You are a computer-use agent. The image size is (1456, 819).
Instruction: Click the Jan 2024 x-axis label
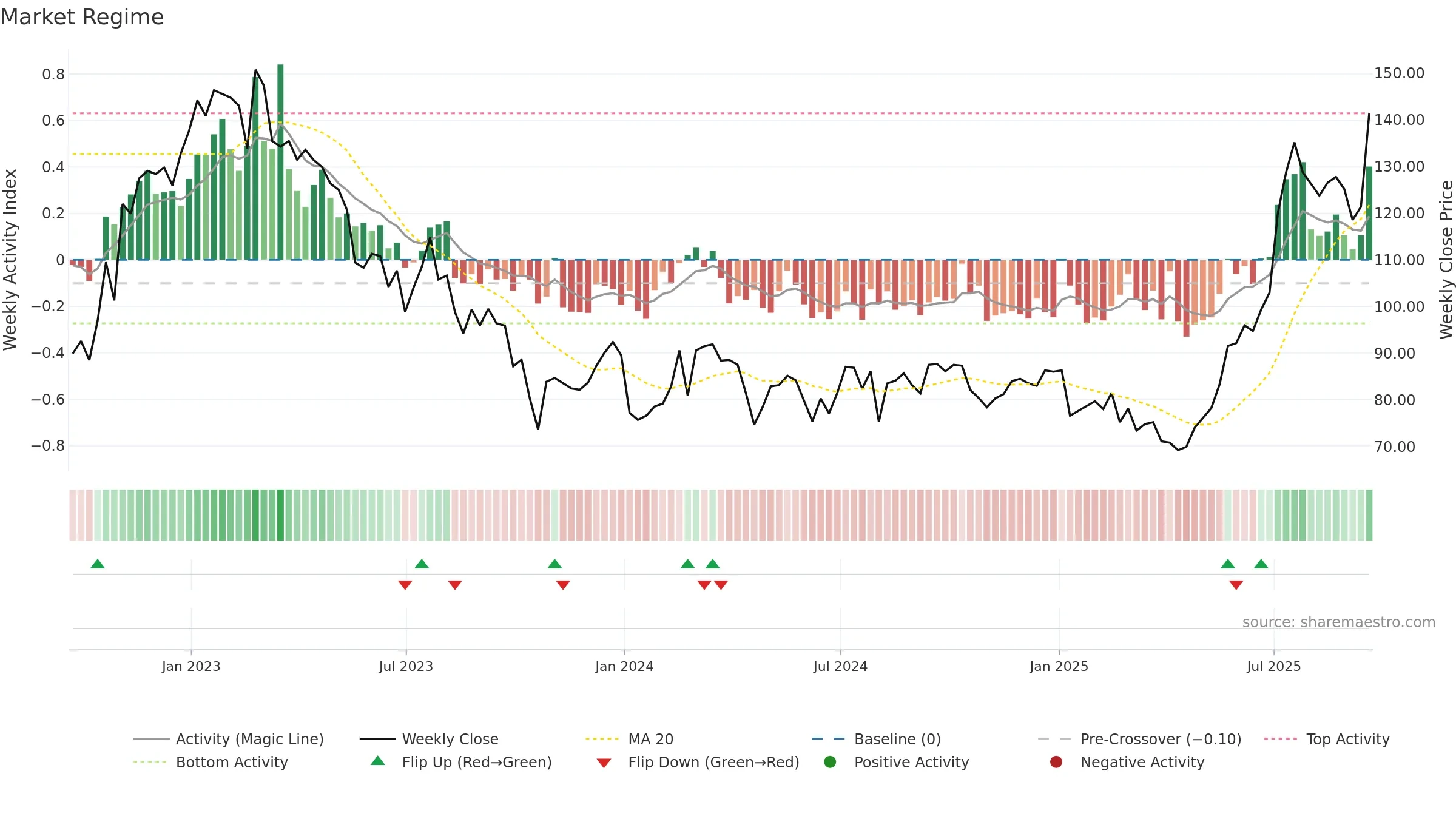(624, 666)
